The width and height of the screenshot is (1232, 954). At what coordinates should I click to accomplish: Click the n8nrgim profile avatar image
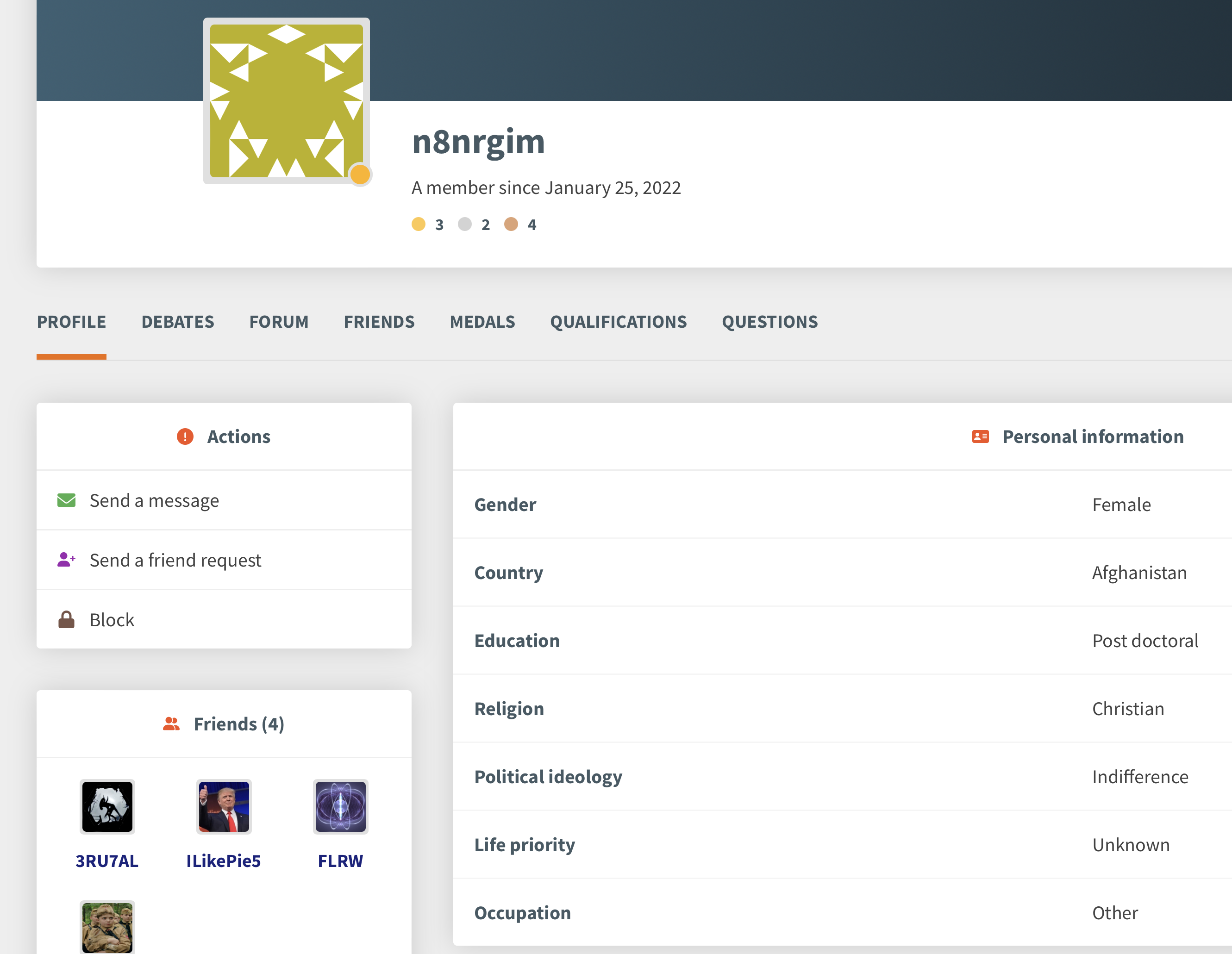286,101
